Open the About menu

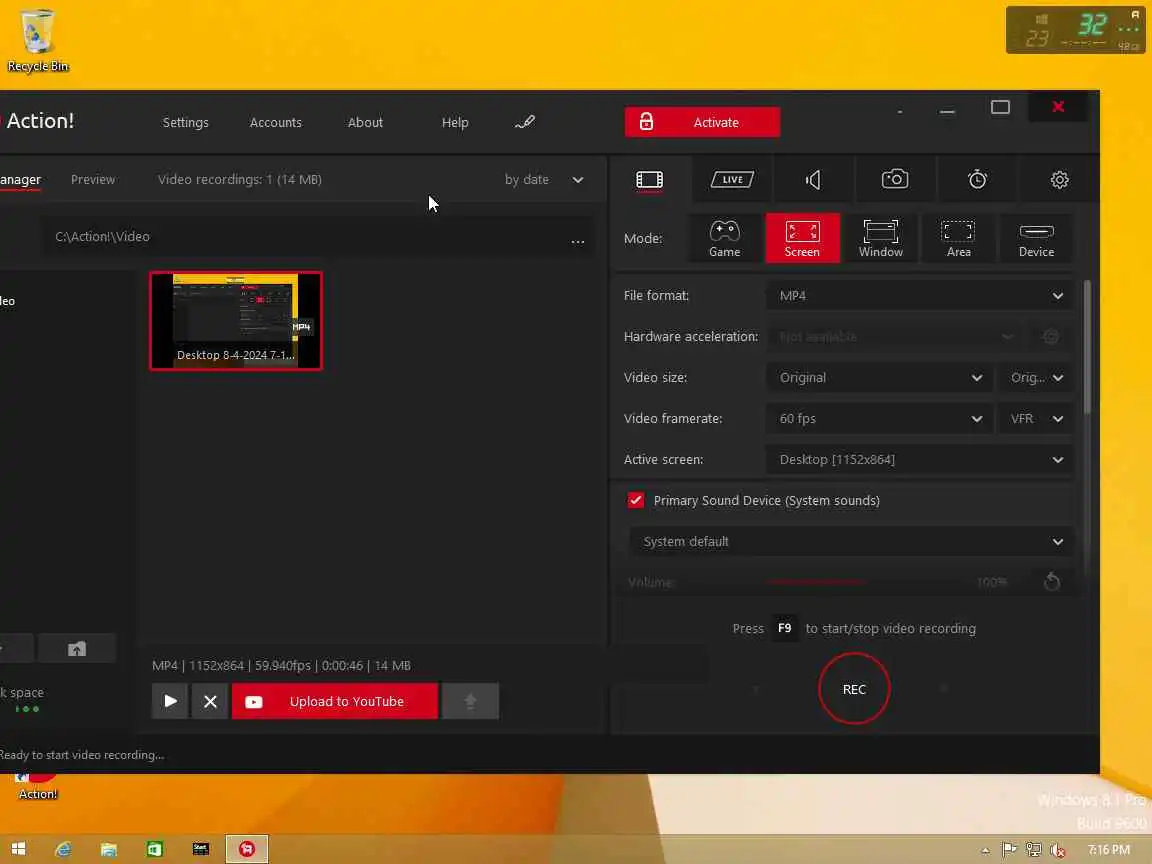coord(365,123)
